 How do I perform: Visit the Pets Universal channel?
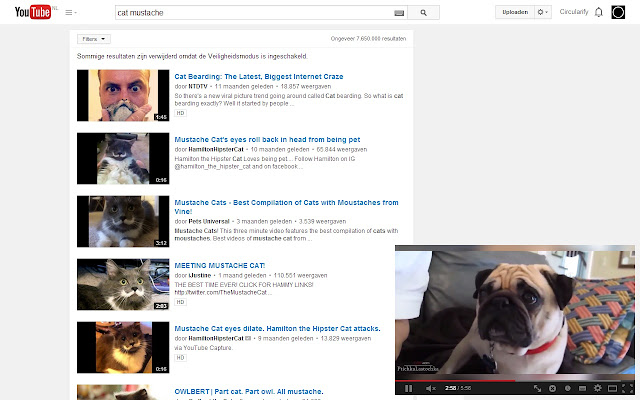point(209,221)
